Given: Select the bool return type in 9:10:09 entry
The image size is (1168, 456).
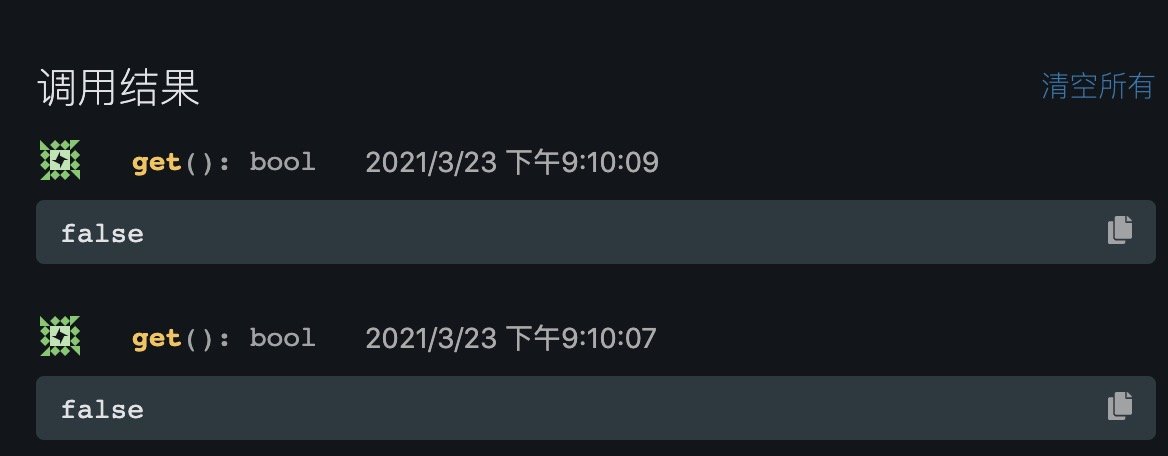Looking at the screenshot, I should [x=282, y=162].
